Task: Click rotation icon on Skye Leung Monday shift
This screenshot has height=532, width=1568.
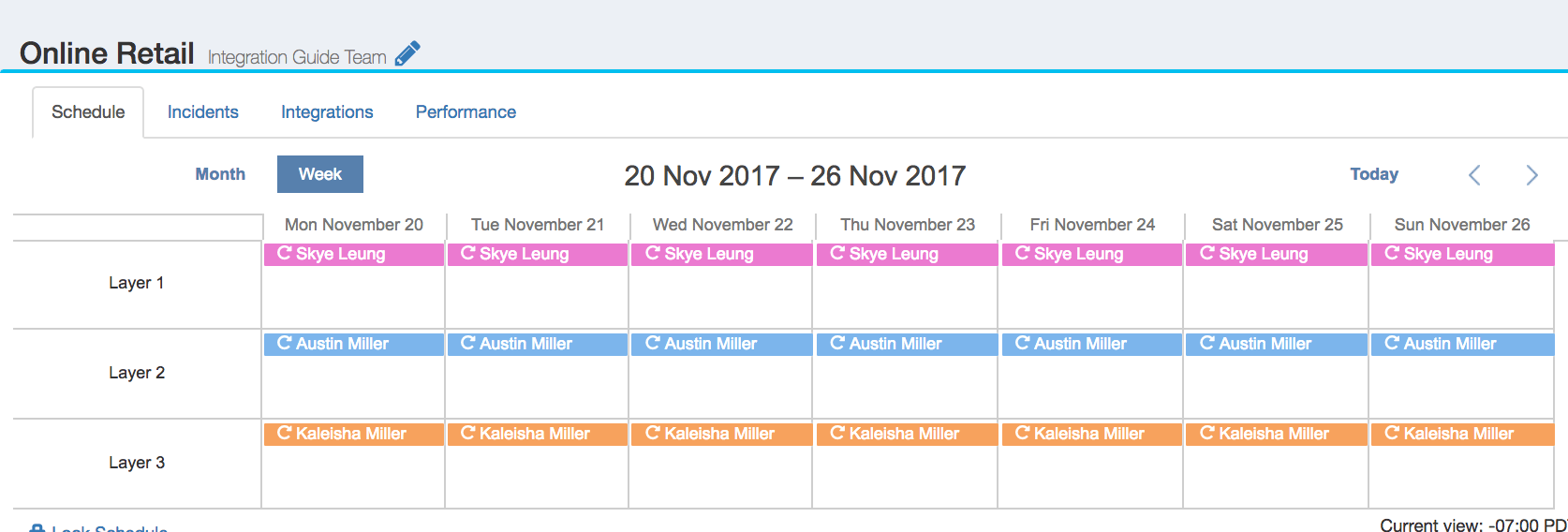Action: pos(284,253)
